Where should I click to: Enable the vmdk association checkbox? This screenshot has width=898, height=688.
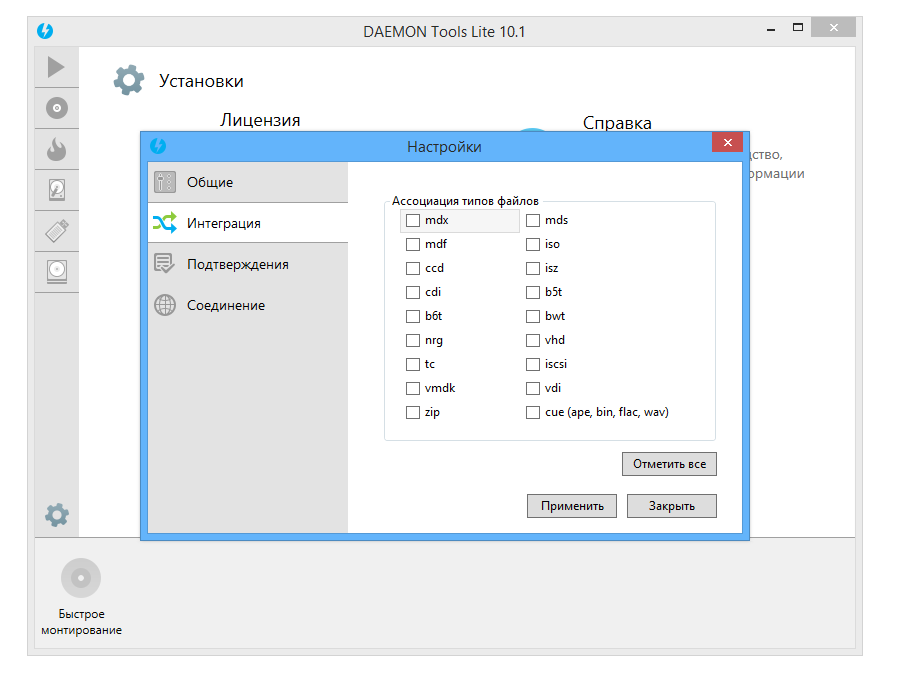point(413,388)
